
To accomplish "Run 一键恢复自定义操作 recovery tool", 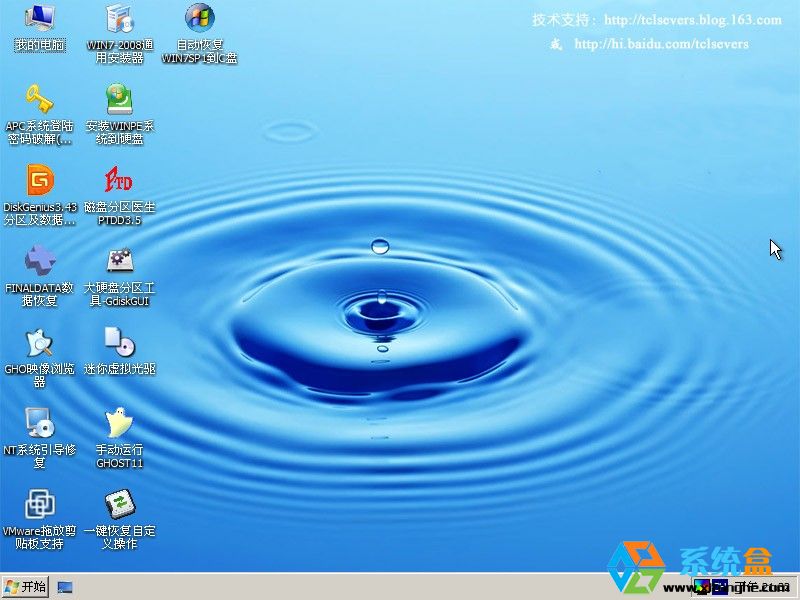I will [x=118, y=508].
